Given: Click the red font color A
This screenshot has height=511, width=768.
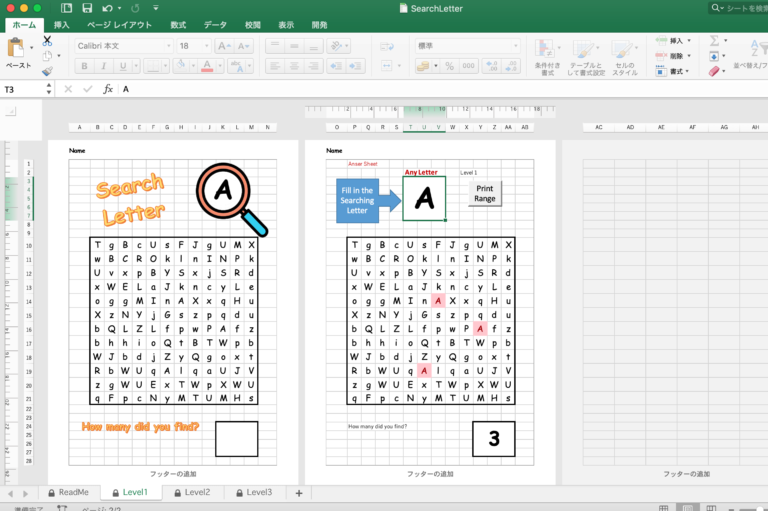Looking at the screenshot, I should coord(207,66).
